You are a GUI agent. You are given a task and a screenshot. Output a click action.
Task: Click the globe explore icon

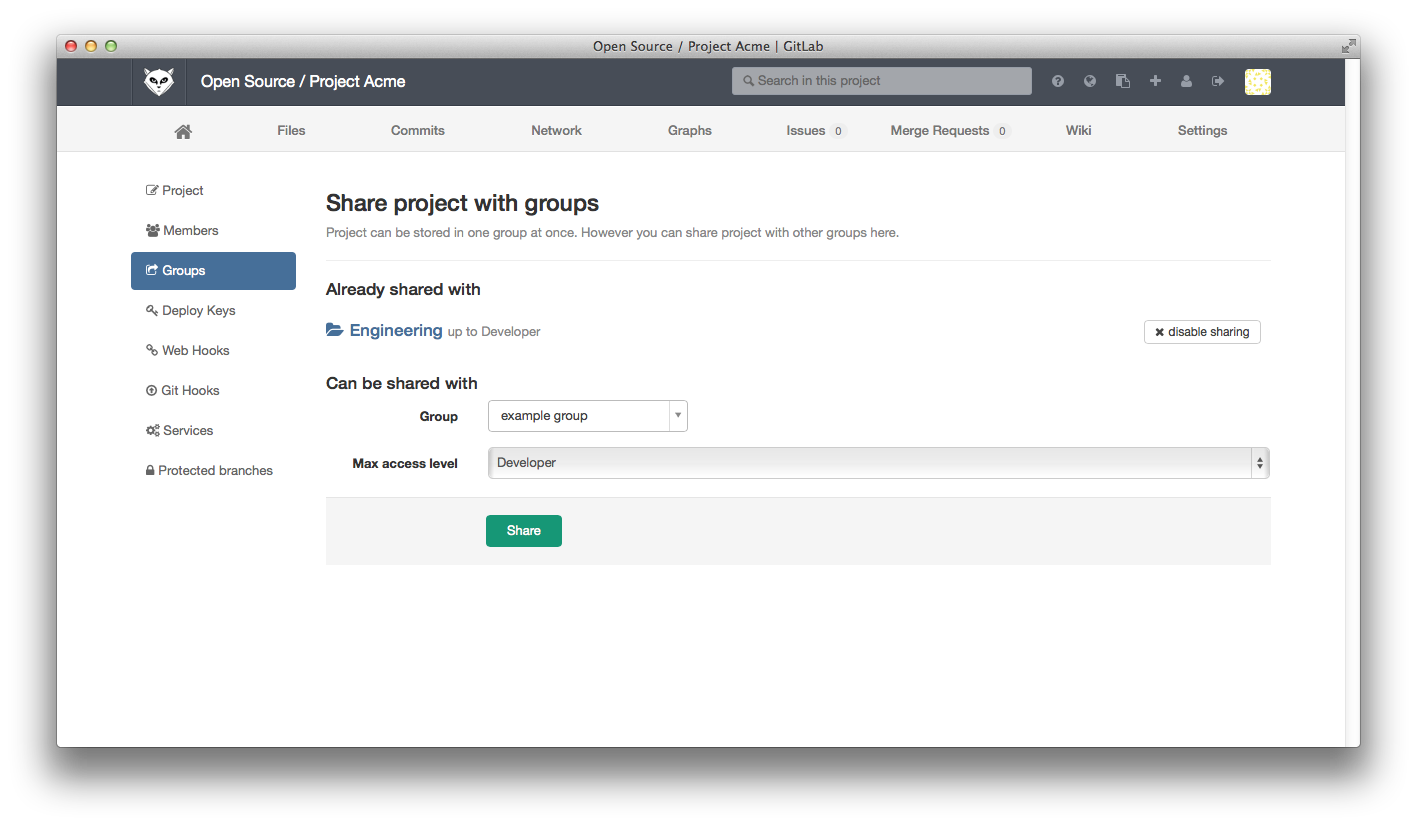pyautogui.click(x=1089, y=81)
